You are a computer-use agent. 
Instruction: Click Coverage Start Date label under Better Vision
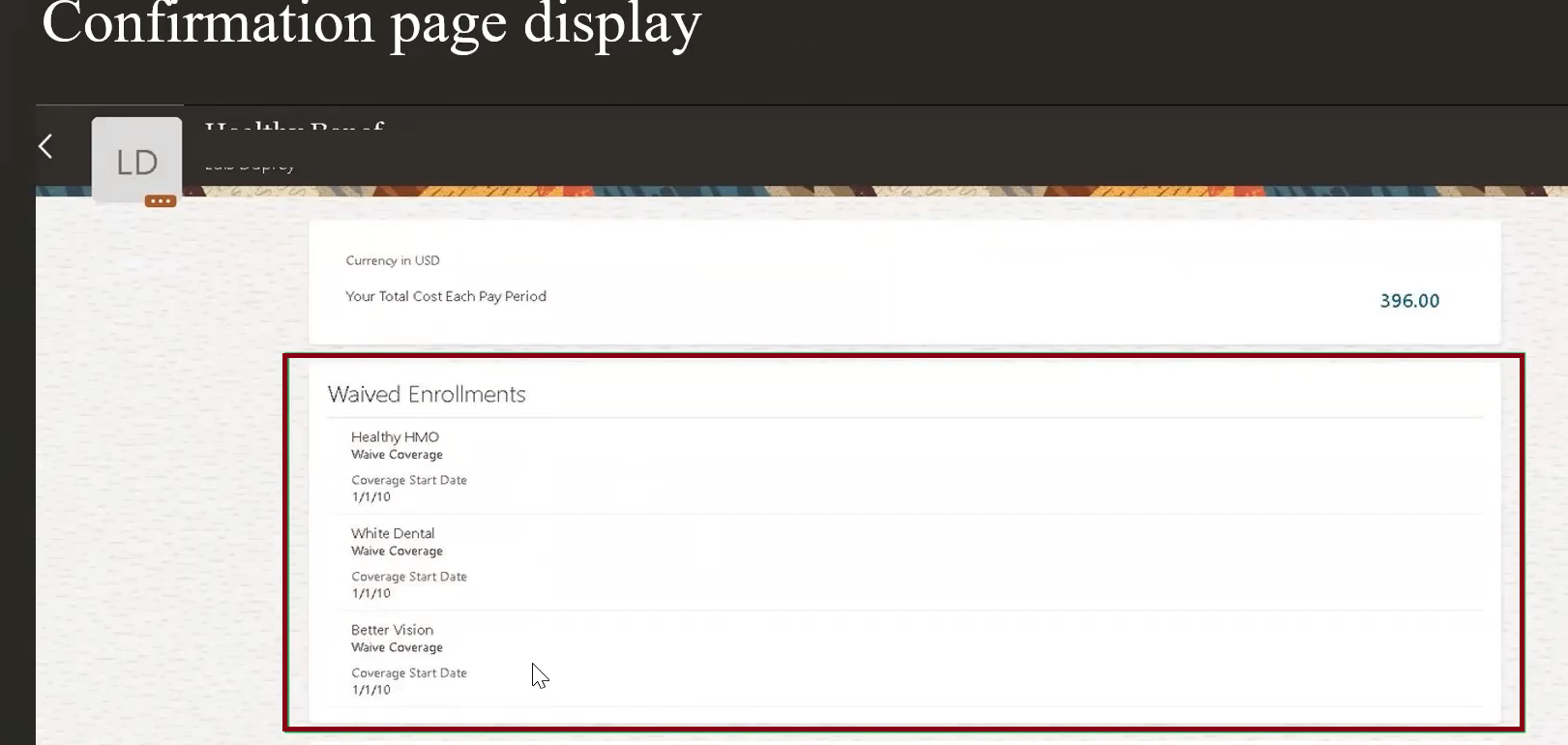(408, 673)
